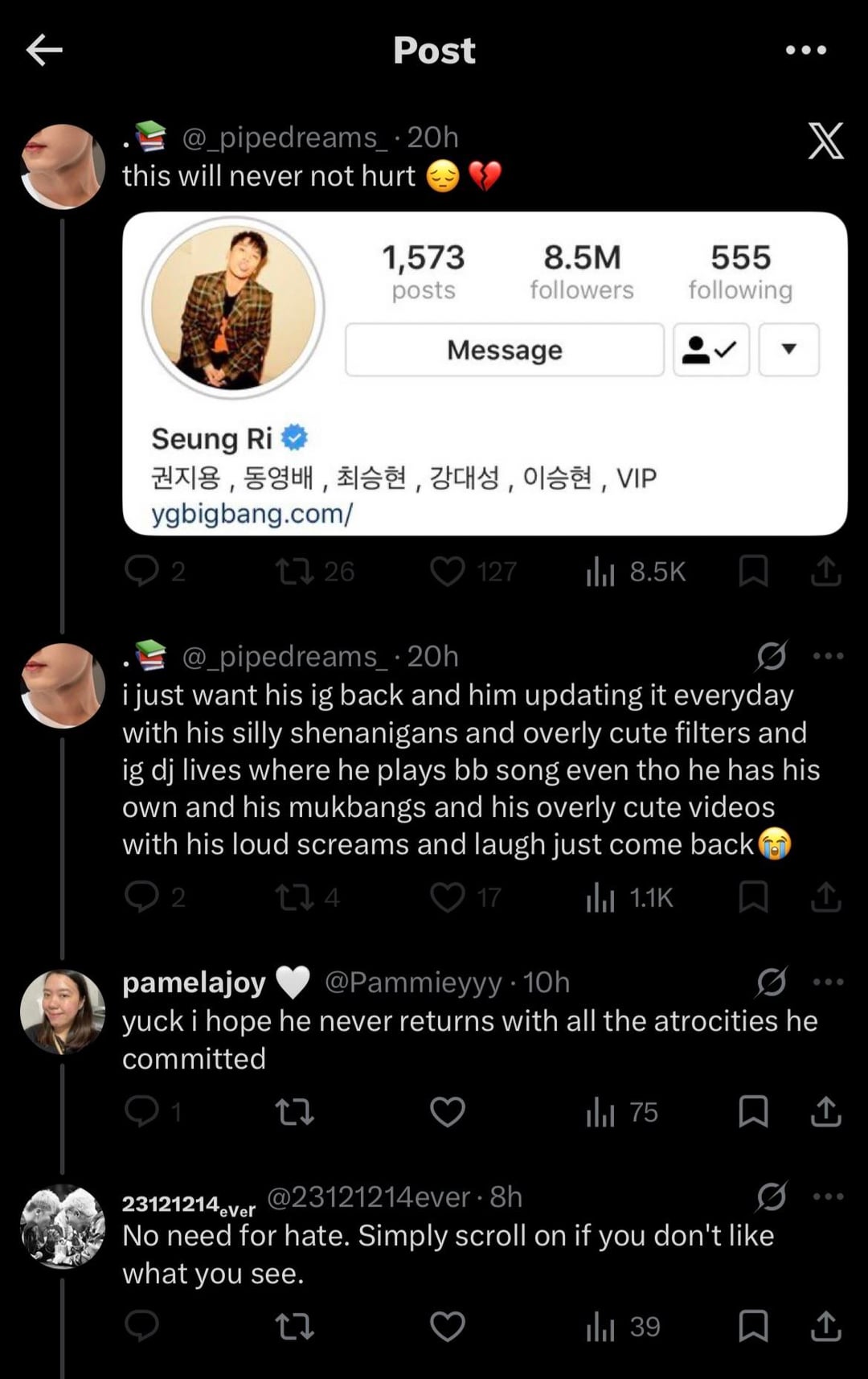Viewport: 868px width, 1379px height.
Task: Click the X logo on first post
Action: tap(825, 142)
